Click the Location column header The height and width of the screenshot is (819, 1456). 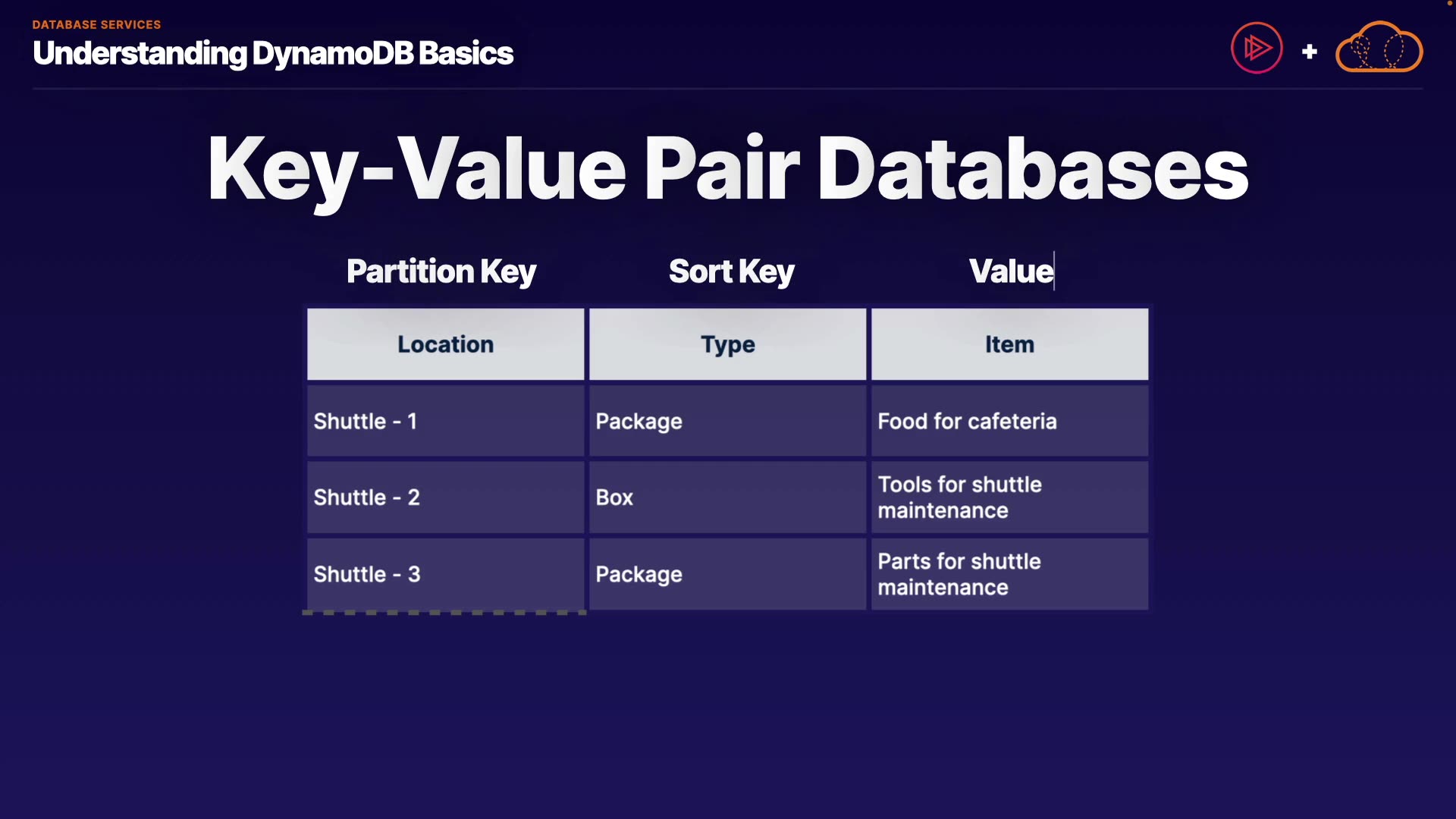coord(445,344)
